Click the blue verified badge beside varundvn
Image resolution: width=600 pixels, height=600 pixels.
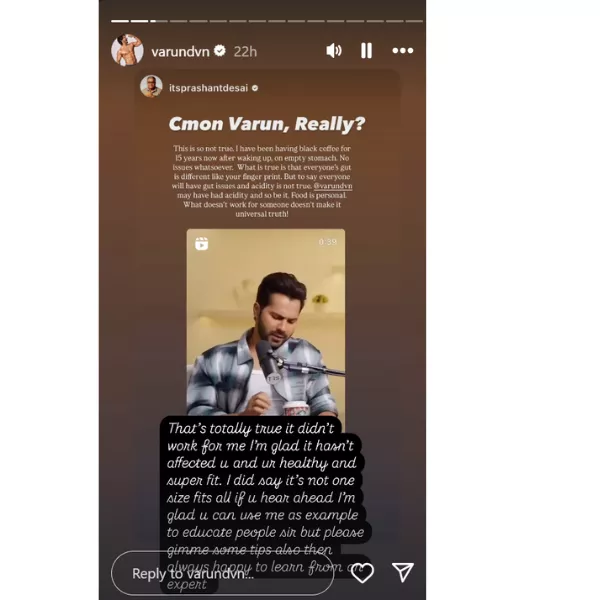point(220,51)
